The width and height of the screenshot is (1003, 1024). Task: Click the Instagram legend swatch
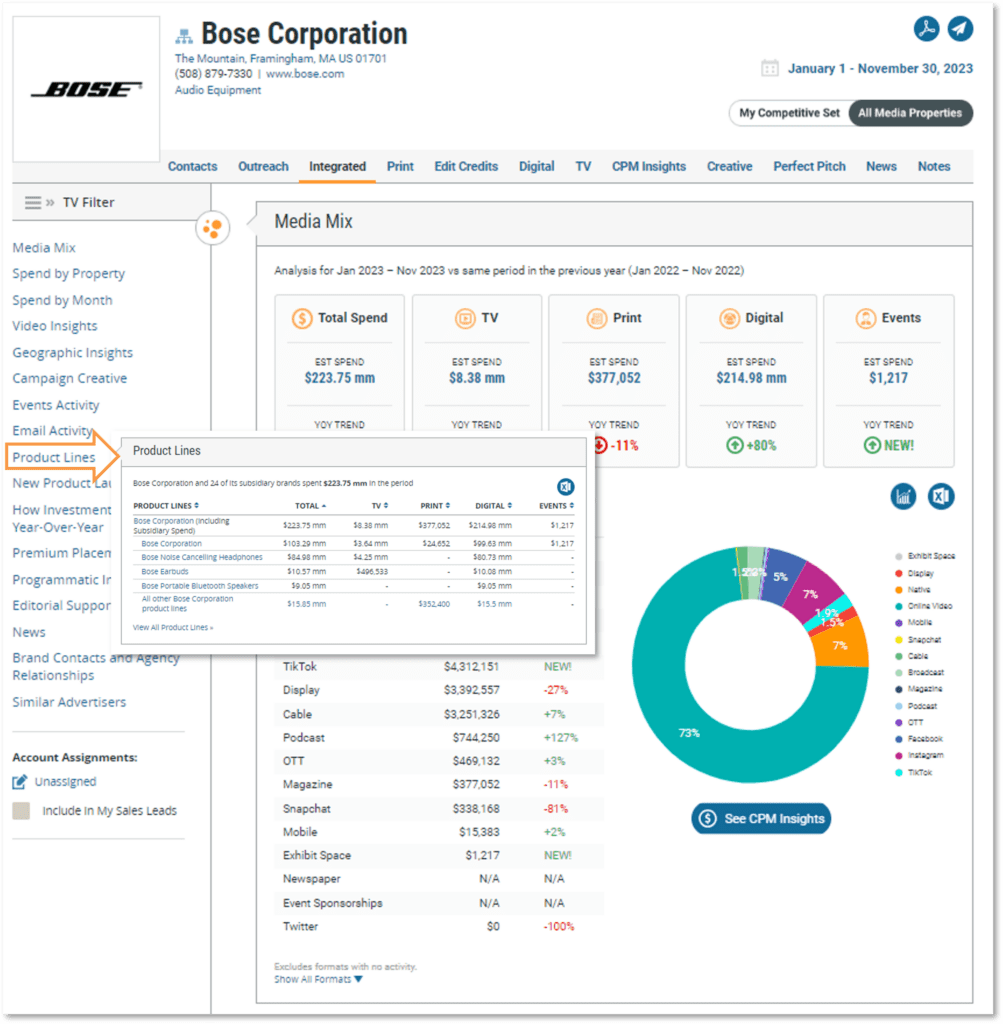point(899,756)
